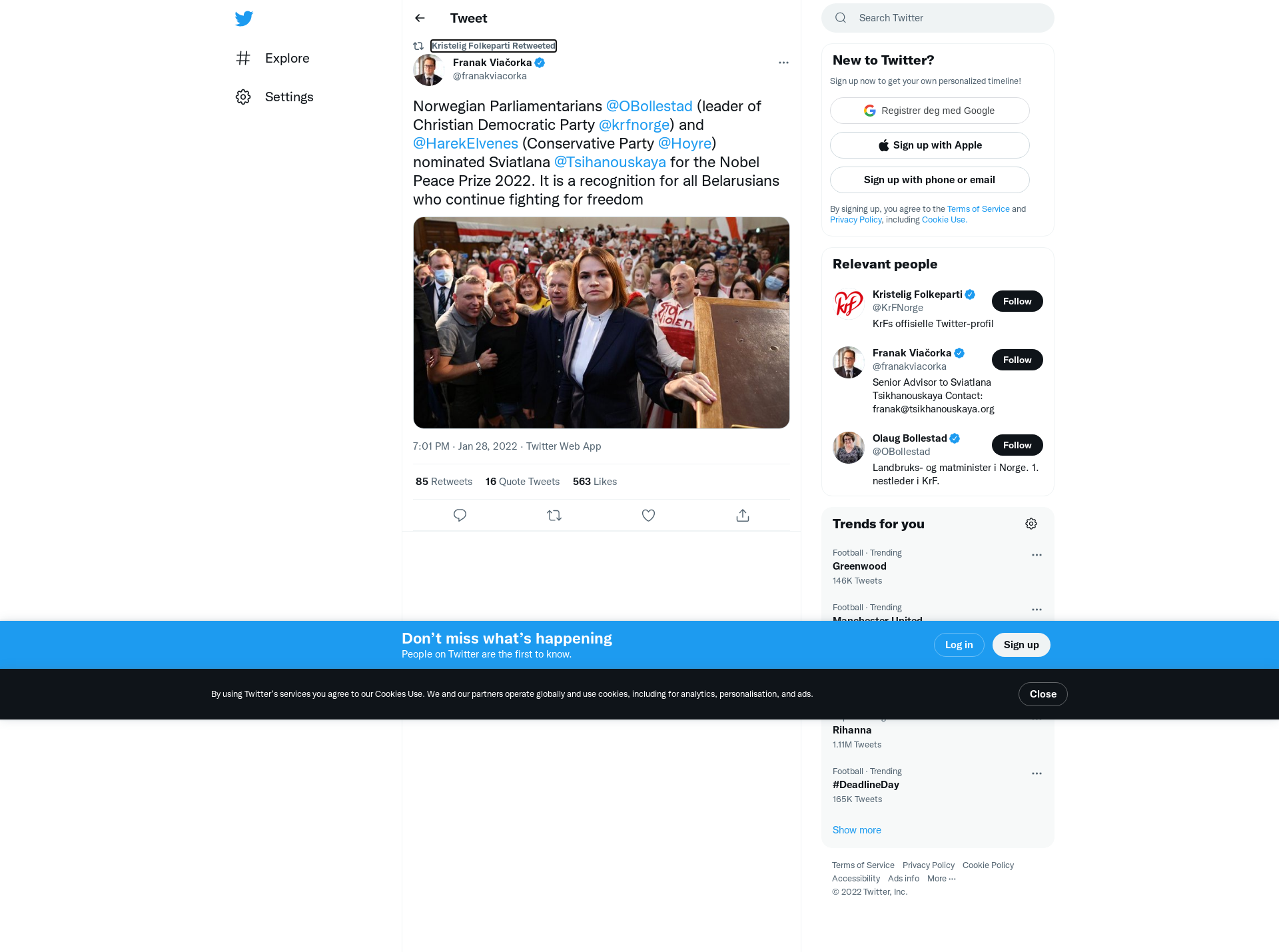This screenshot has height=952, width=1279.
Task: Like the tweet with the heart icon
Action: (648, 516)
